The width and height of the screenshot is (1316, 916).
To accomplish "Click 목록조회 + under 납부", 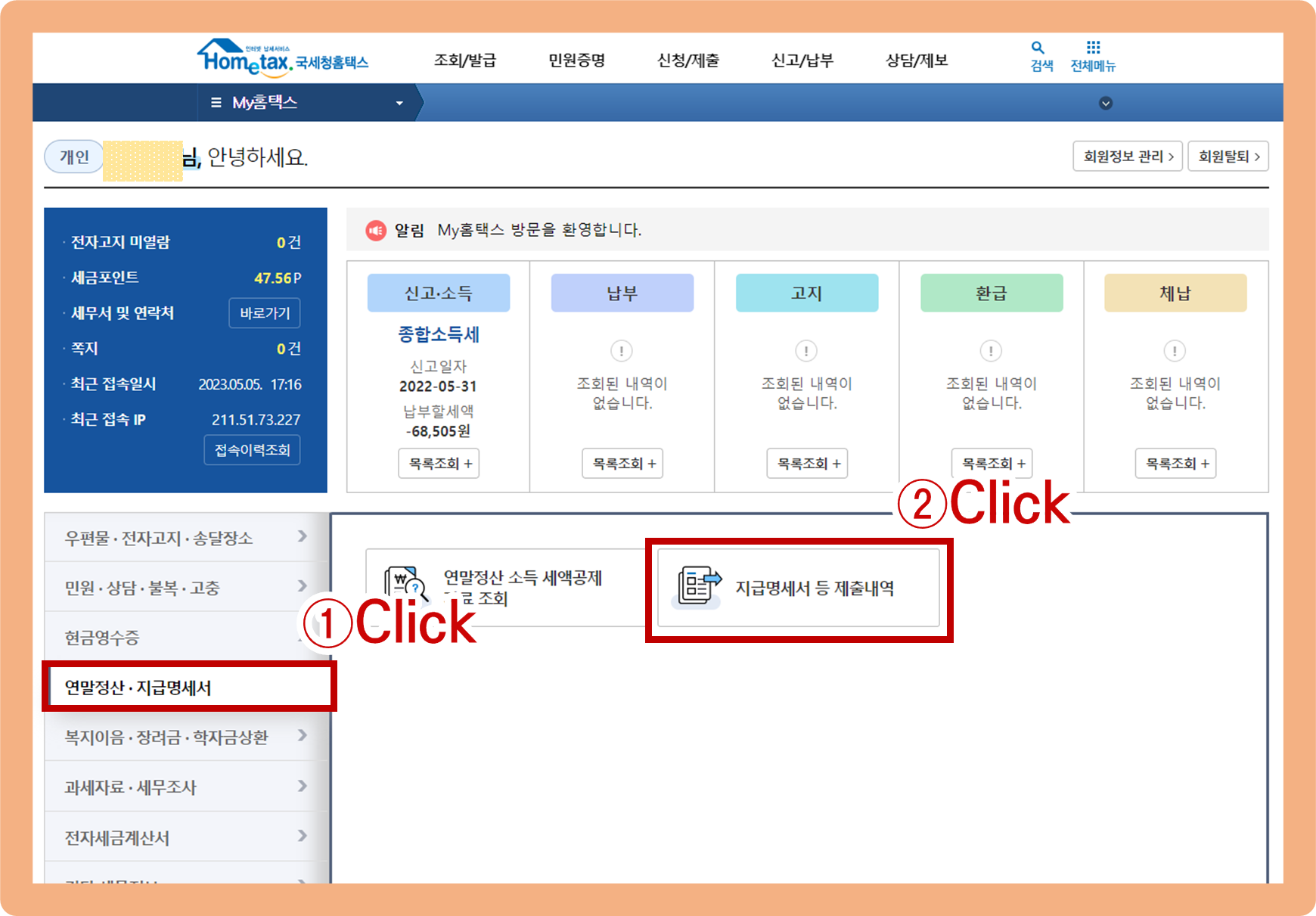I will (622, 464).
